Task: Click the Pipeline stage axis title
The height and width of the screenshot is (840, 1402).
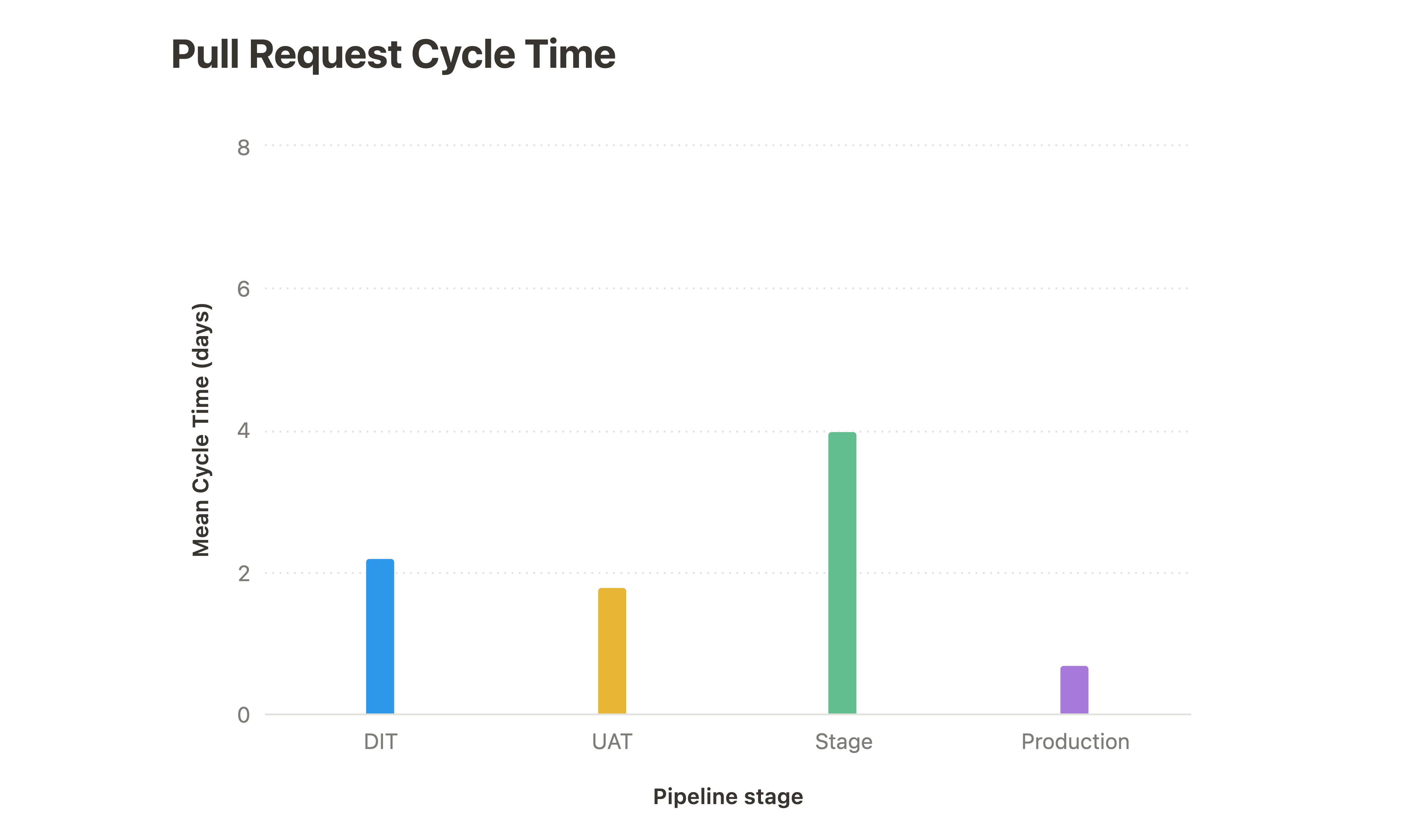Action: [x=728, y=796]
